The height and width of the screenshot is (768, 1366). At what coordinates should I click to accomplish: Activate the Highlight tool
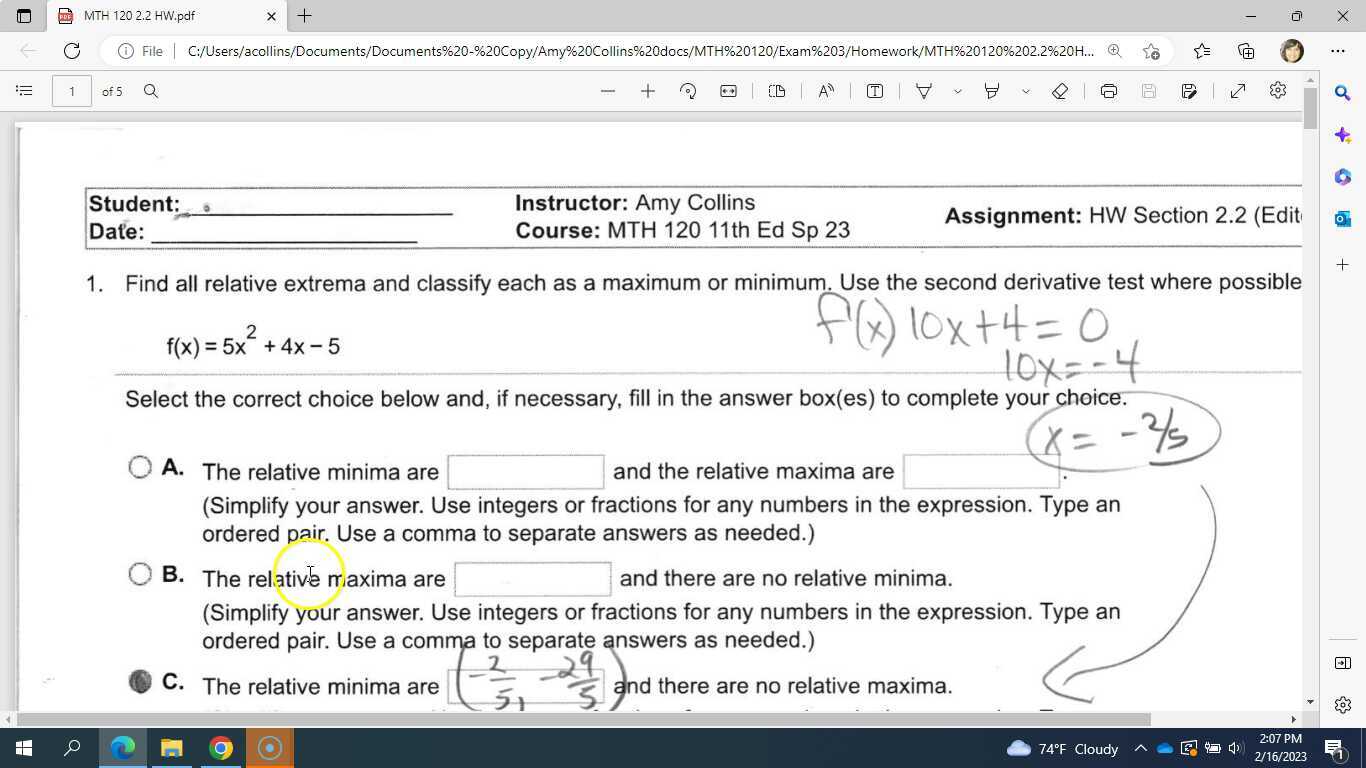tap(990, 91)
